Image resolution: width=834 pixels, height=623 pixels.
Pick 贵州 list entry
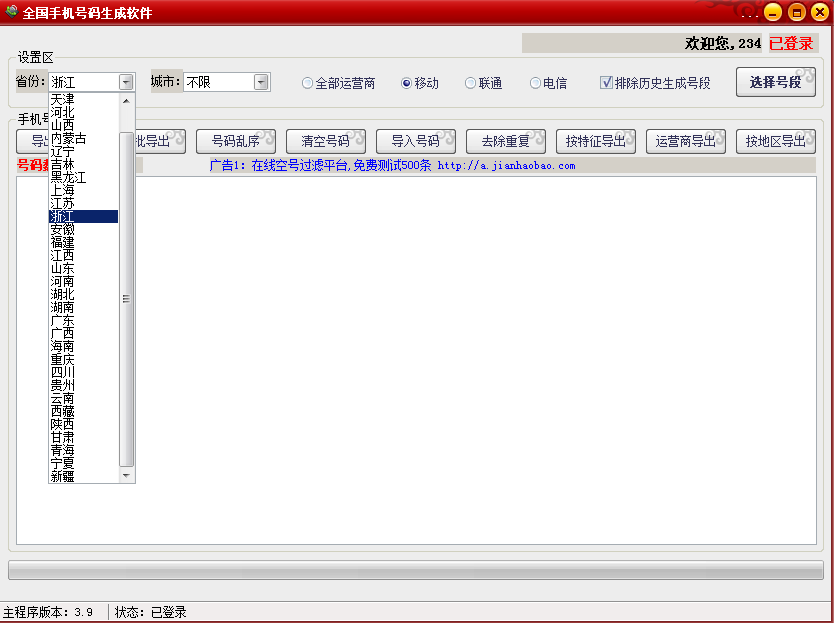pos(84,386)
